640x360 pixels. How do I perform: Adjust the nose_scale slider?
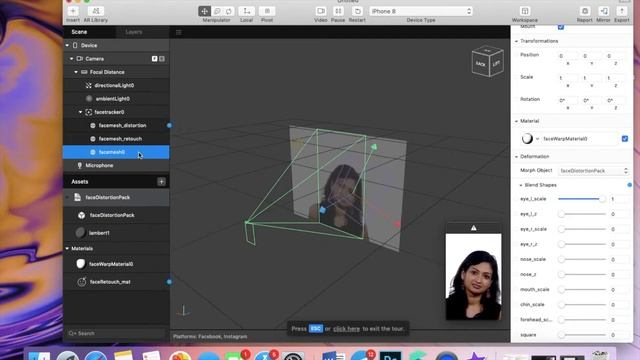(x=582, y=259)
